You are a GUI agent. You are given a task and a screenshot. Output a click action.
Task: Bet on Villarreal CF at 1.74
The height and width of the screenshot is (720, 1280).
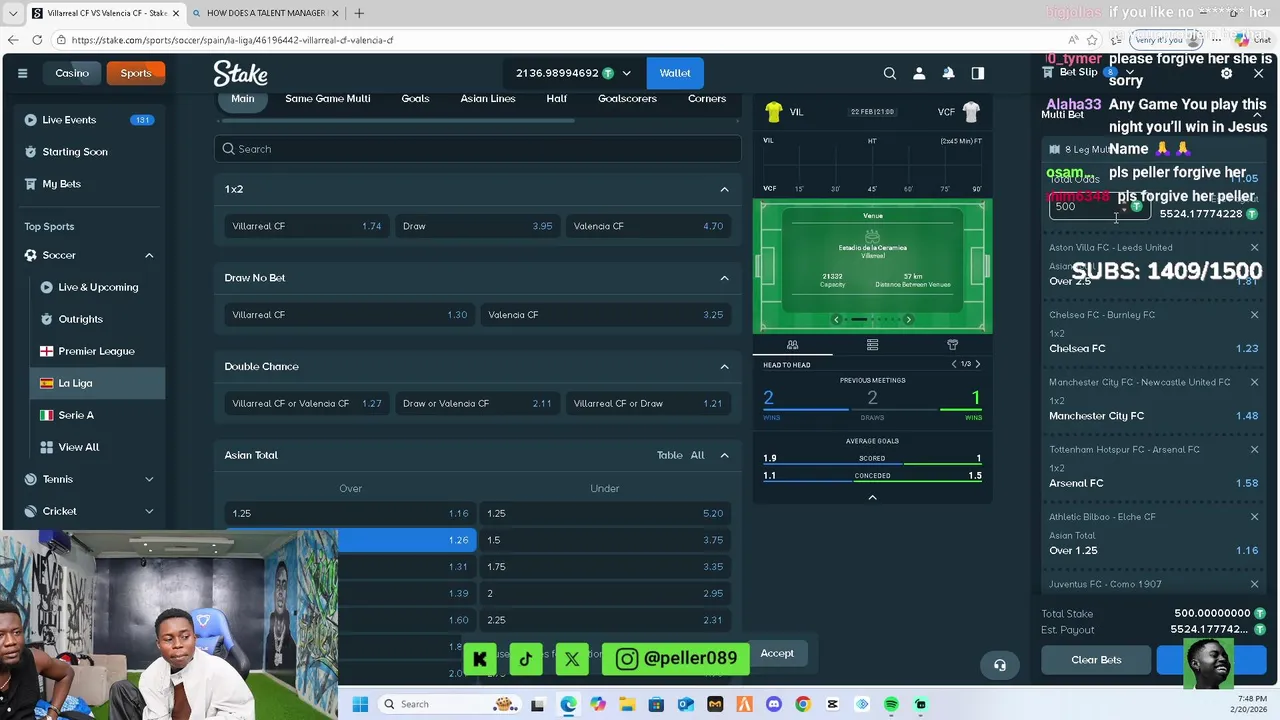click(x=307, y=226)
